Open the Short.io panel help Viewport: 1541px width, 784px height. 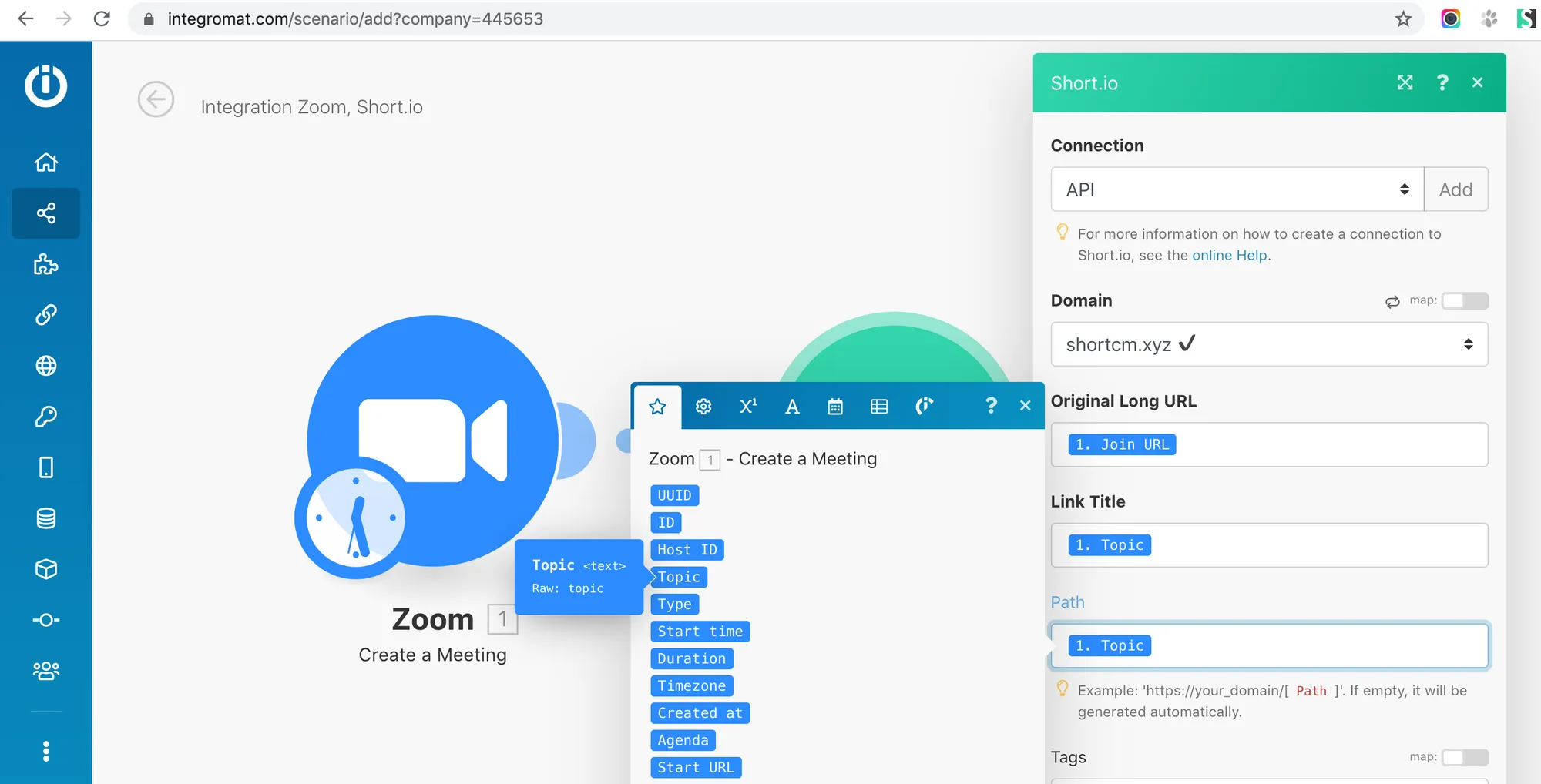click(x=1442, y=82)
